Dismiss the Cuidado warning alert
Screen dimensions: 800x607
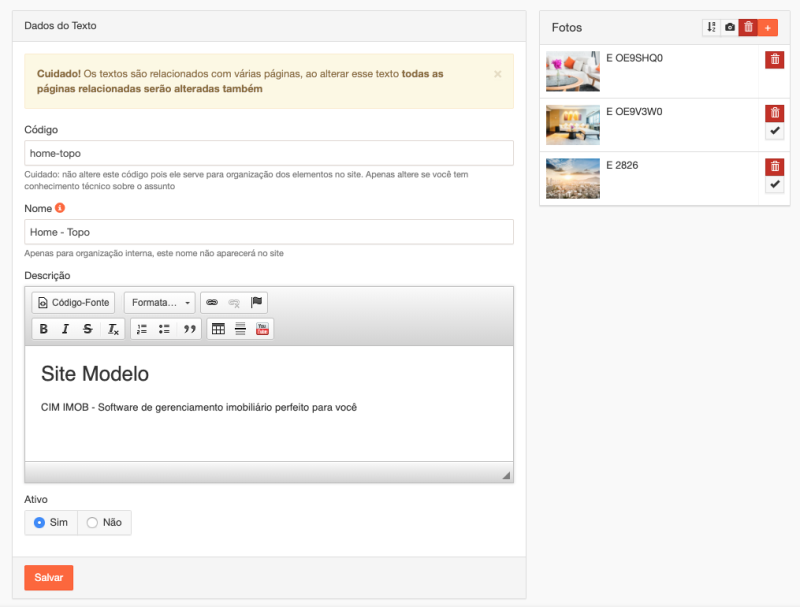(x=498, y=74)
